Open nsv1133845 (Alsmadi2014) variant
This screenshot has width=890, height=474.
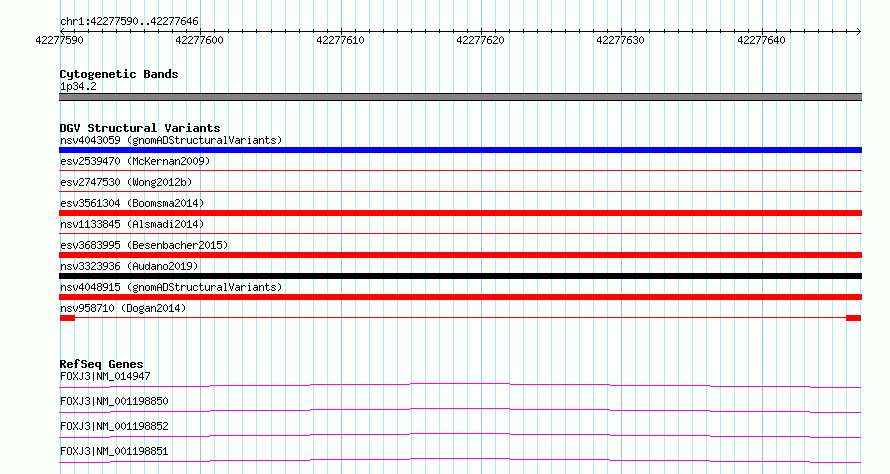(132, 224)
